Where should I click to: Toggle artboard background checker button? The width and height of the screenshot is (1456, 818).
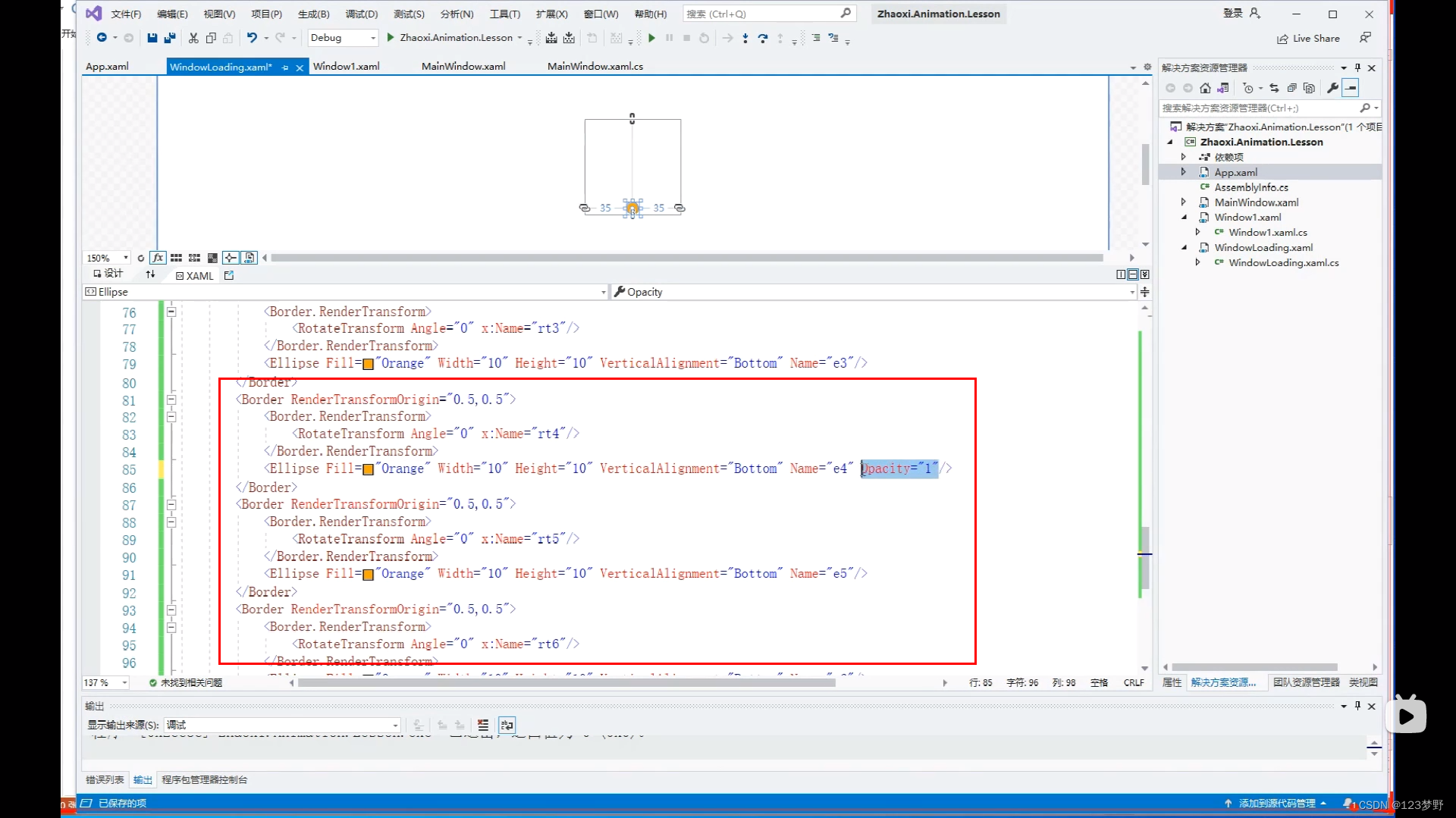212,258
